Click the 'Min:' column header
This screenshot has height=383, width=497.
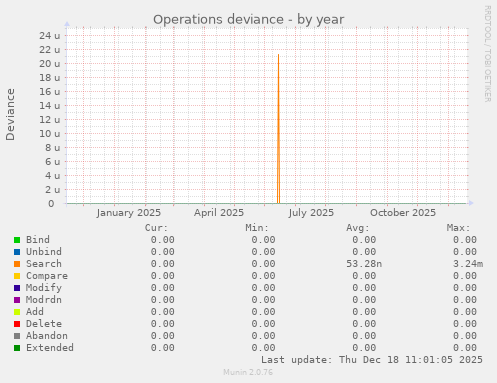click(x=257, y=228)
